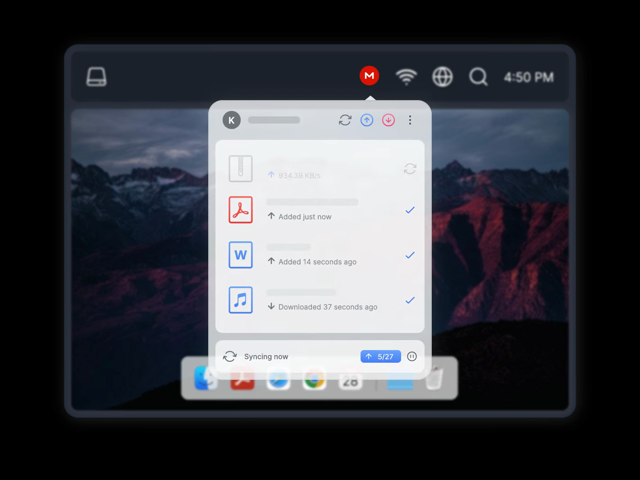Click 'Added 14 seconds ago' text
This screenshot has width=640, height=480.
click(317, 262)
